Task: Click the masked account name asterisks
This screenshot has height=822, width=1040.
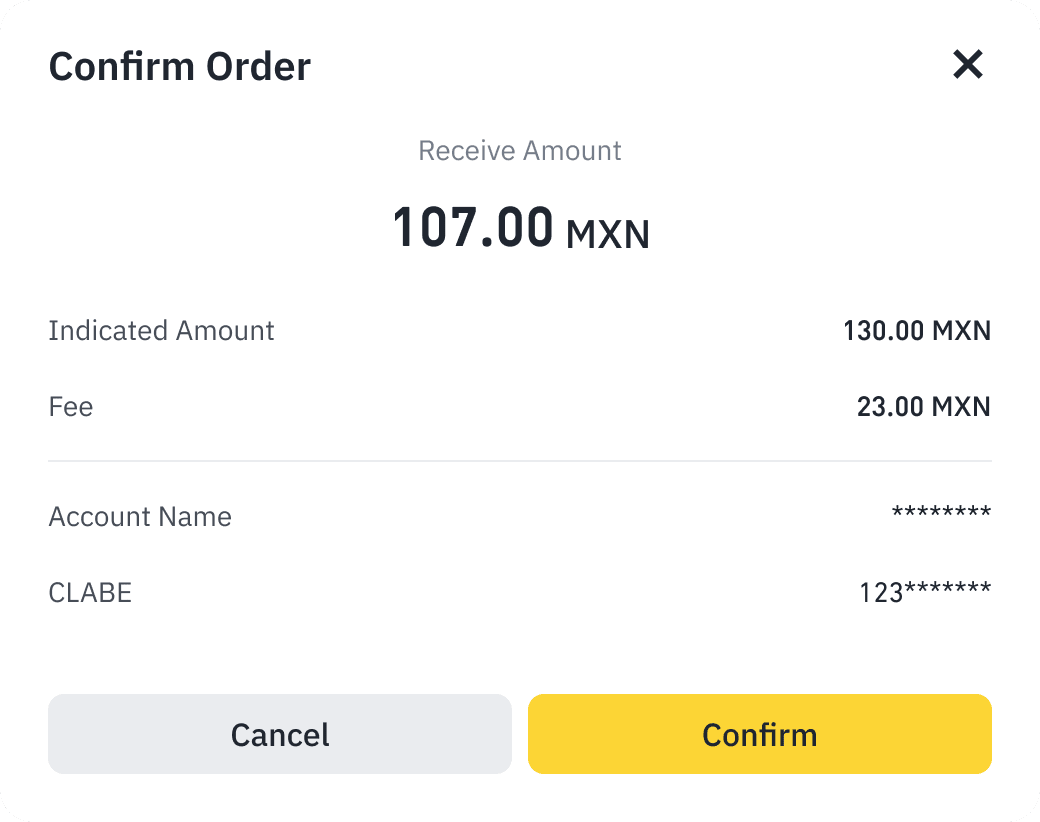Action: click(x=941, y=515)
